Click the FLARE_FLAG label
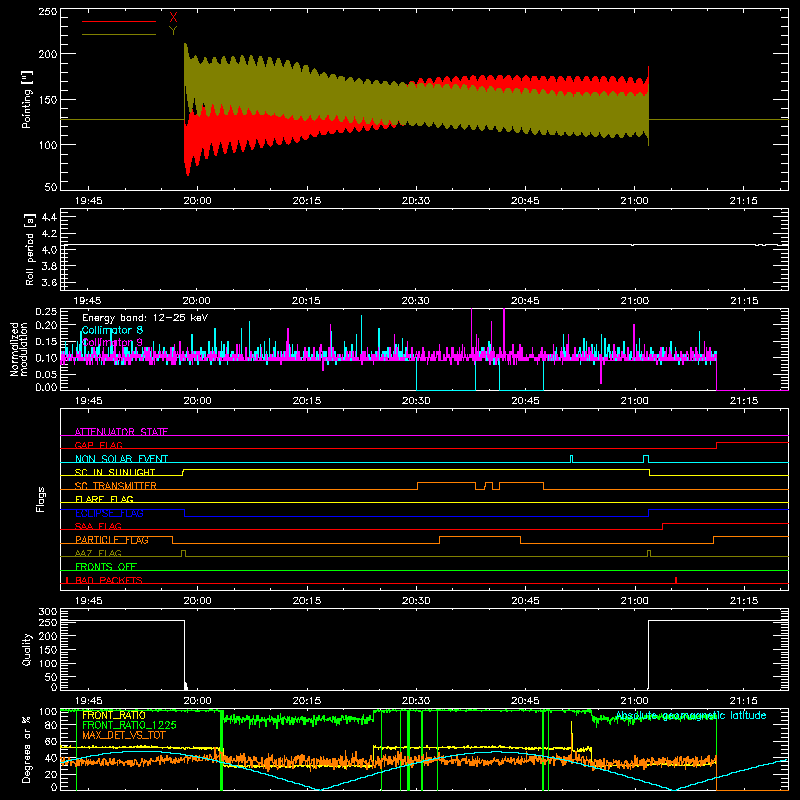800x800 pixels. (104, 499)
